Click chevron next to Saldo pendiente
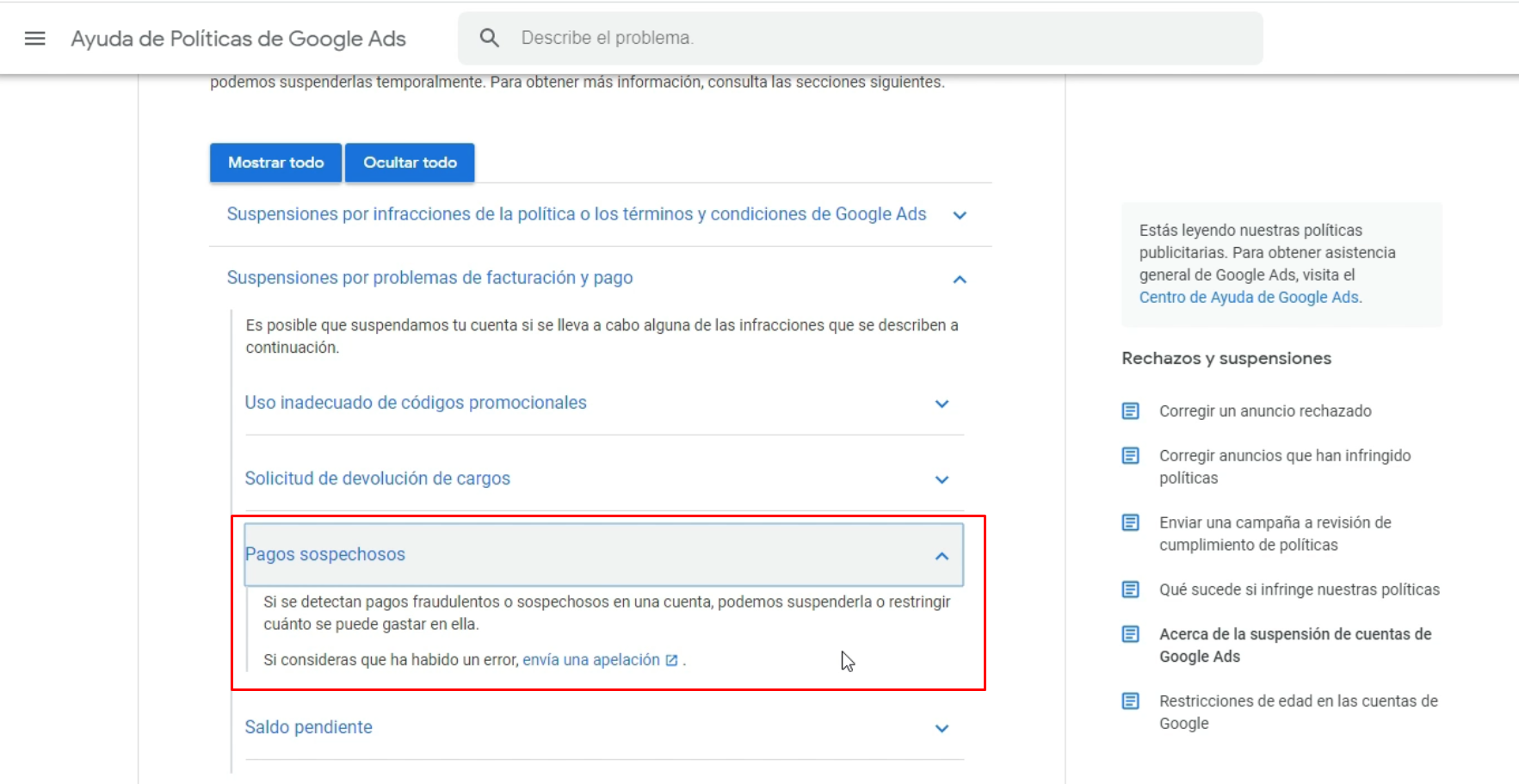1519x784 pixels. point(942,728)
